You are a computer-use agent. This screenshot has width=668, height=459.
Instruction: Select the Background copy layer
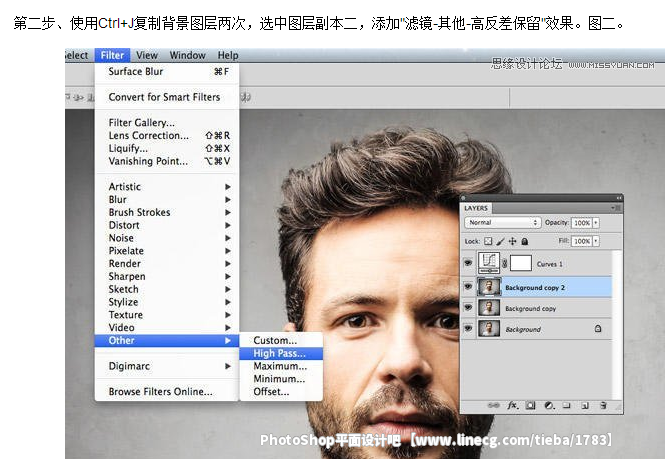(537, 308)
